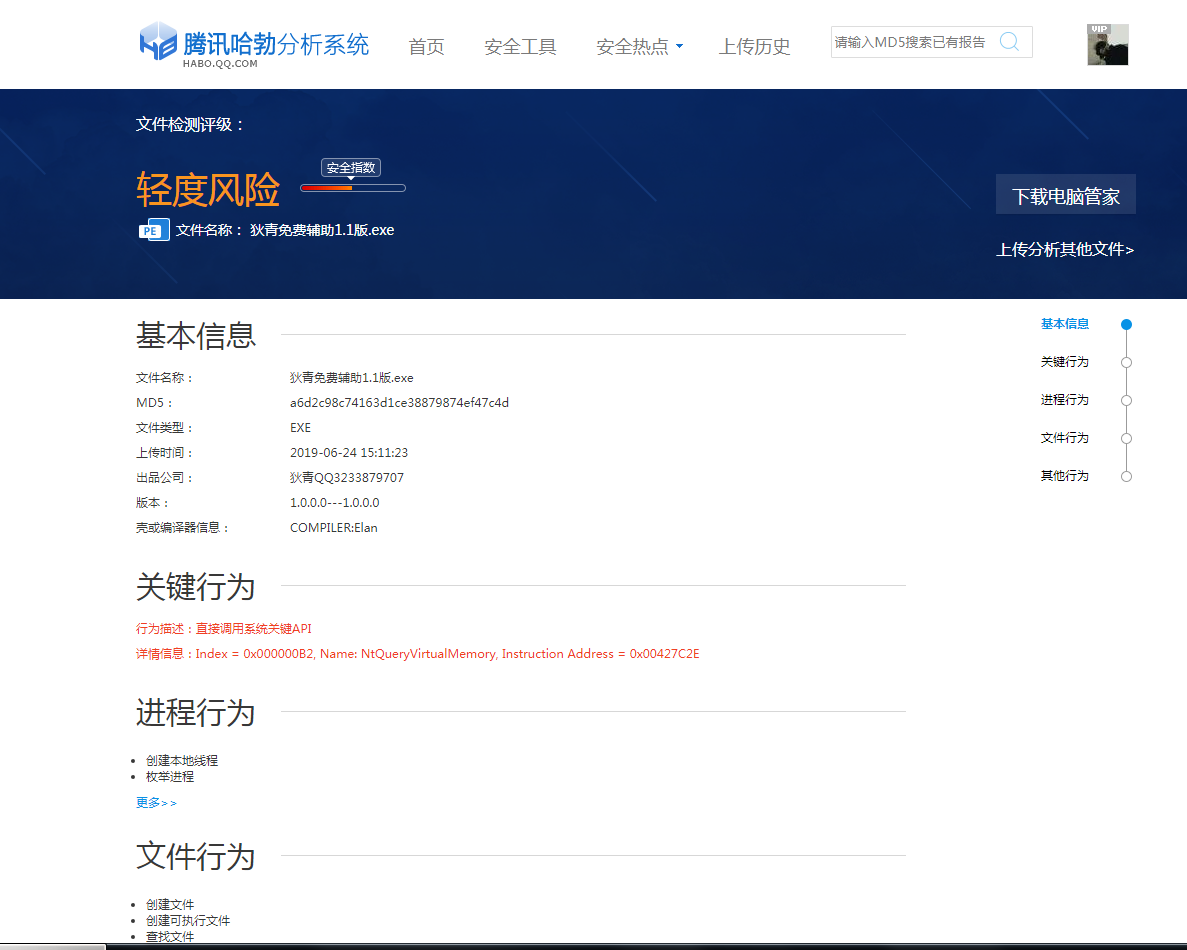1187x950 pixels.
Task: Click the file type value EXE
Action: [x=301, y=428]
